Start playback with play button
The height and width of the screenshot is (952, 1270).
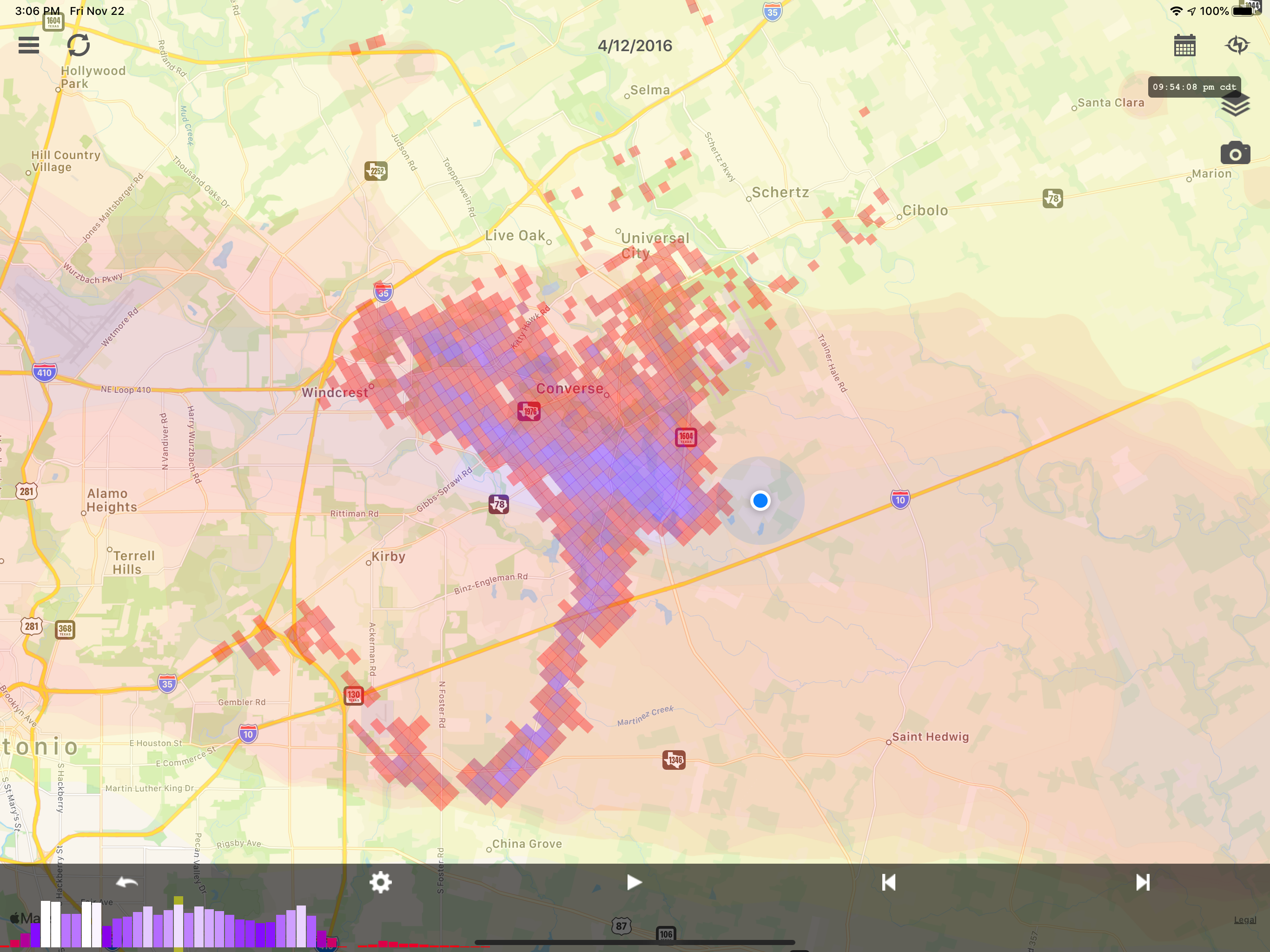634,882
